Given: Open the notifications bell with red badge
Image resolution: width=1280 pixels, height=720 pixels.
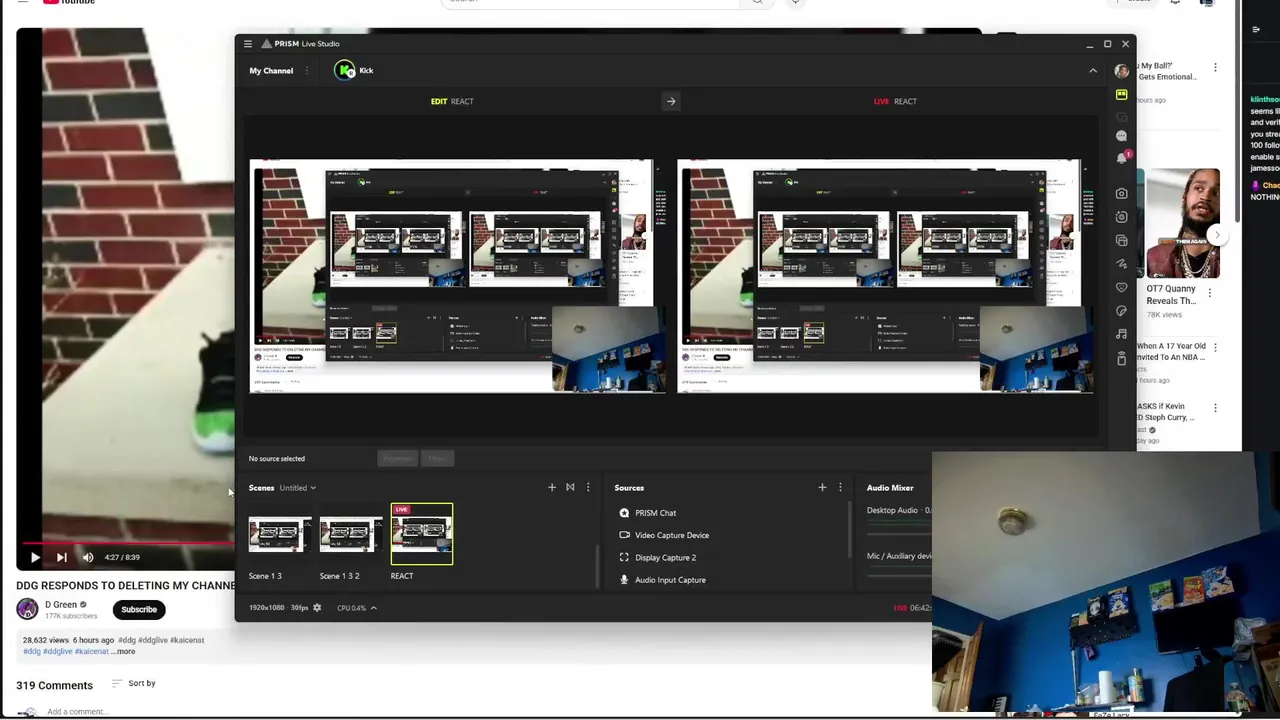Looking at the screenshot, I should (1121, 158).
